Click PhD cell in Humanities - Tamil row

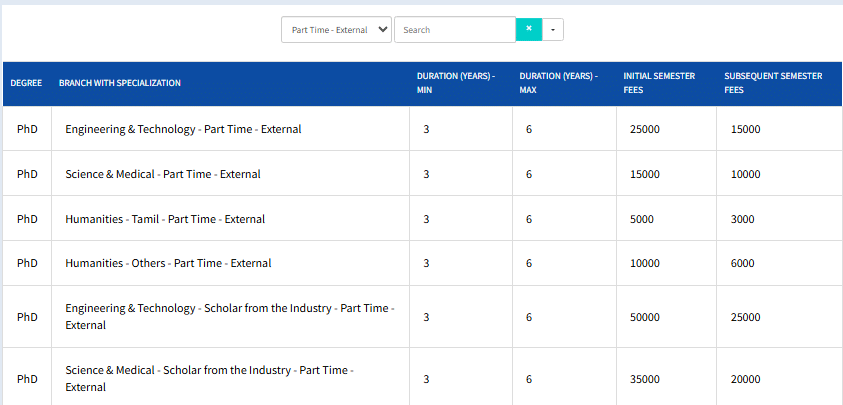[27, 219]
